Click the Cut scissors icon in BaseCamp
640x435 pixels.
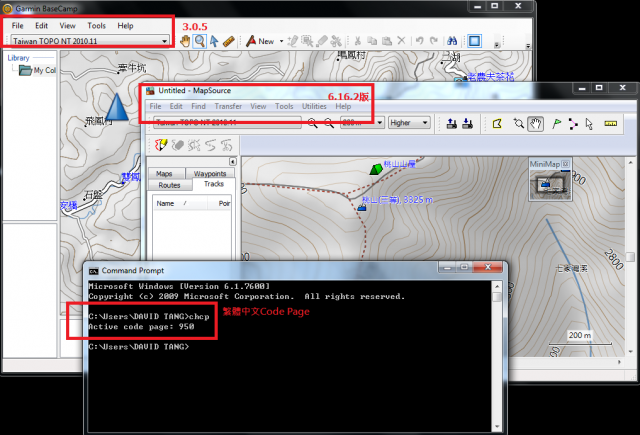coord(358,41)
